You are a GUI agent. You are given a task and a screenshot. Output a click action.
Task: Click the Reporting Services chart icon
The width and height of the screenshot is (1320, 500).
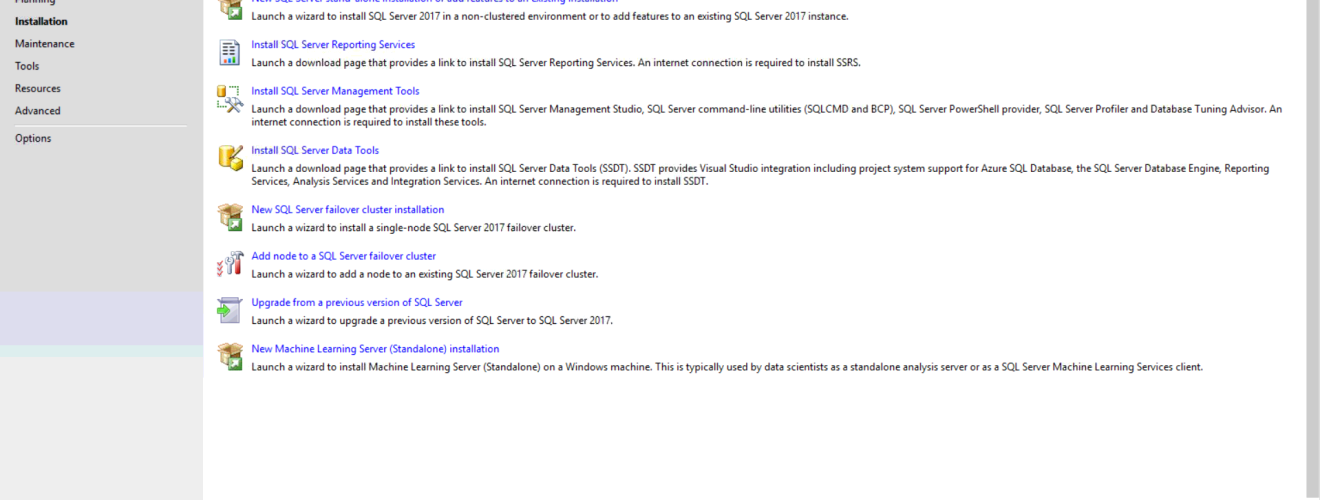[230, 53]
